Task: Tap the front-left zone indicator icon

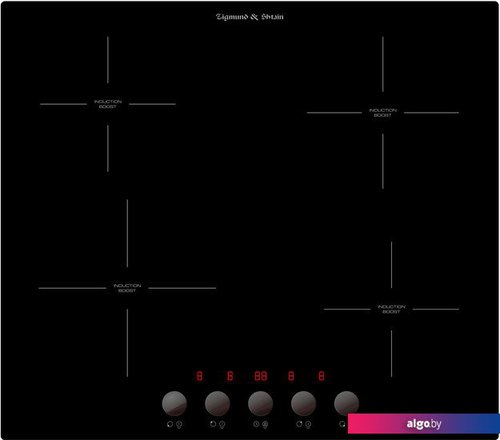Action: (x=170, y=424)
